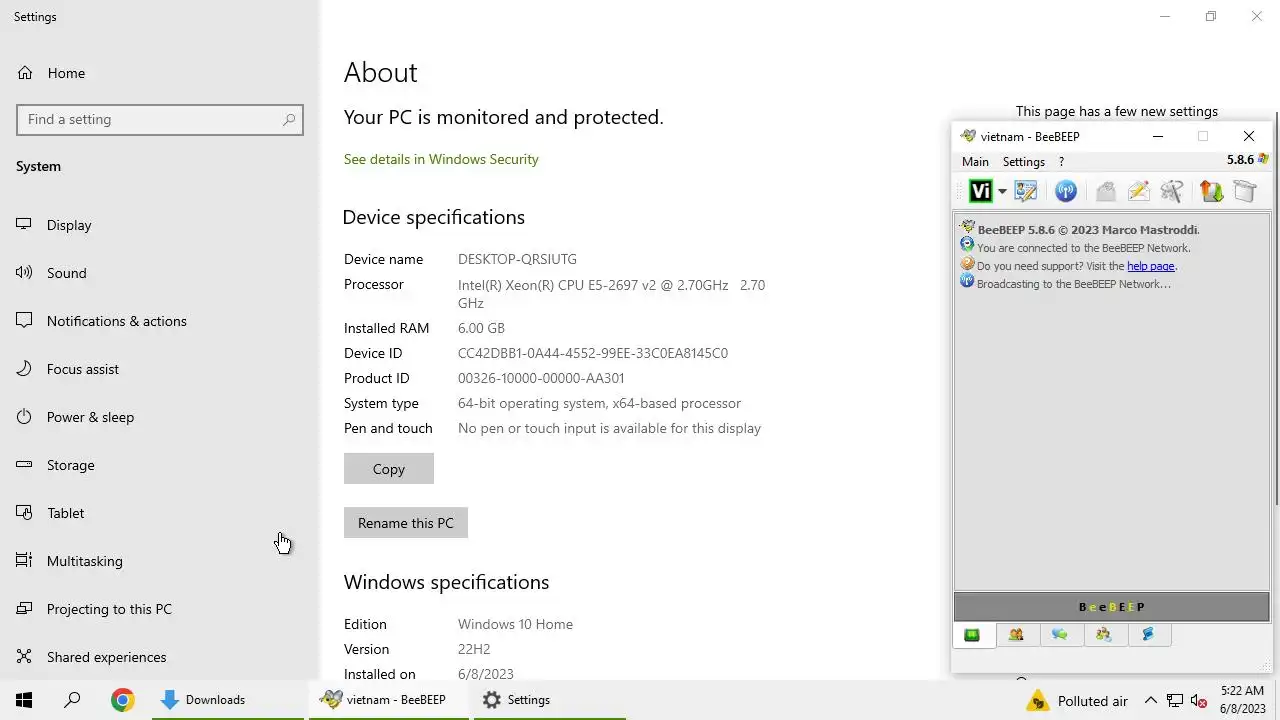Viewport: 1280px width, 720px height.
Task: Select the green home tab in BeeBEEP
Action: click(x=972, y=635)
